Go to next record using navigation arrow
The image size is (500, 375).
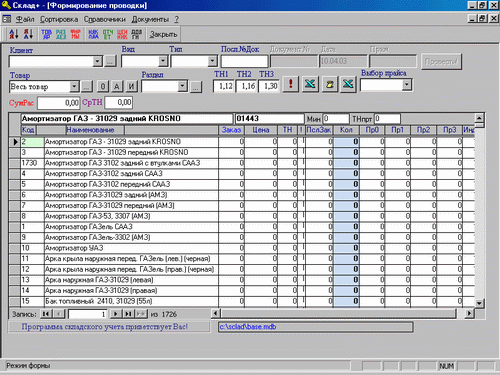(115, 314)
